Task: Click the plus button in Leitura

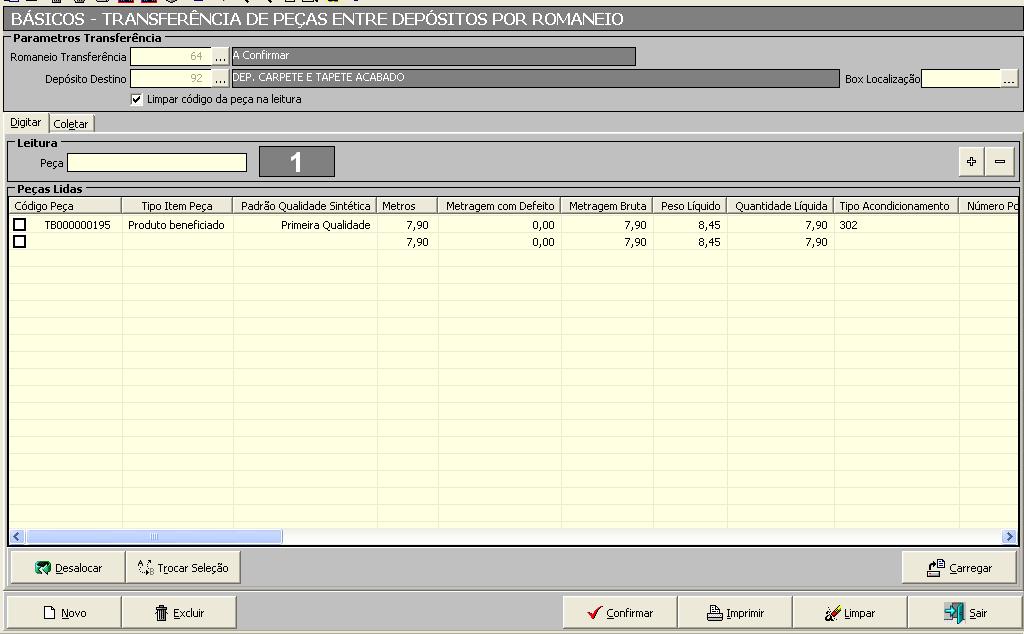Action: 971,162
